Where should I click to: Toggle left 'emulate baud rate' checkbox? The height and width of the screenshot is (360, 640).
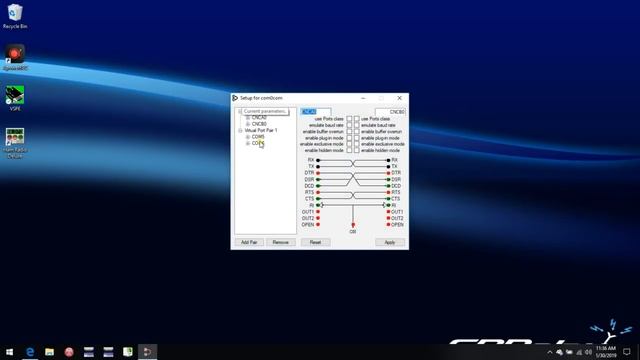click(349, 125)
